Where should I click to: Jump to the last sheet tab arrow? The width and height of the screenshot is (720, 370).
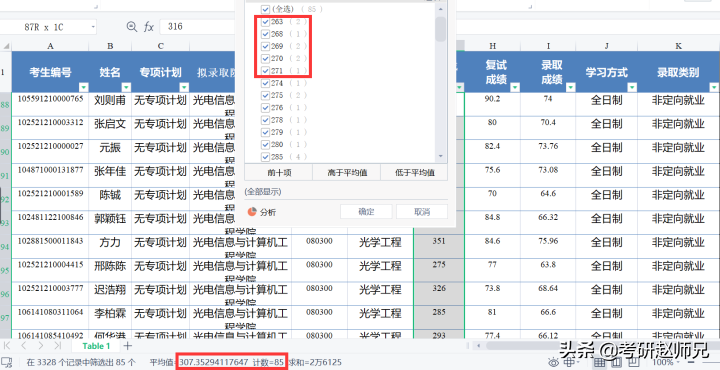[x=57, y=346]
